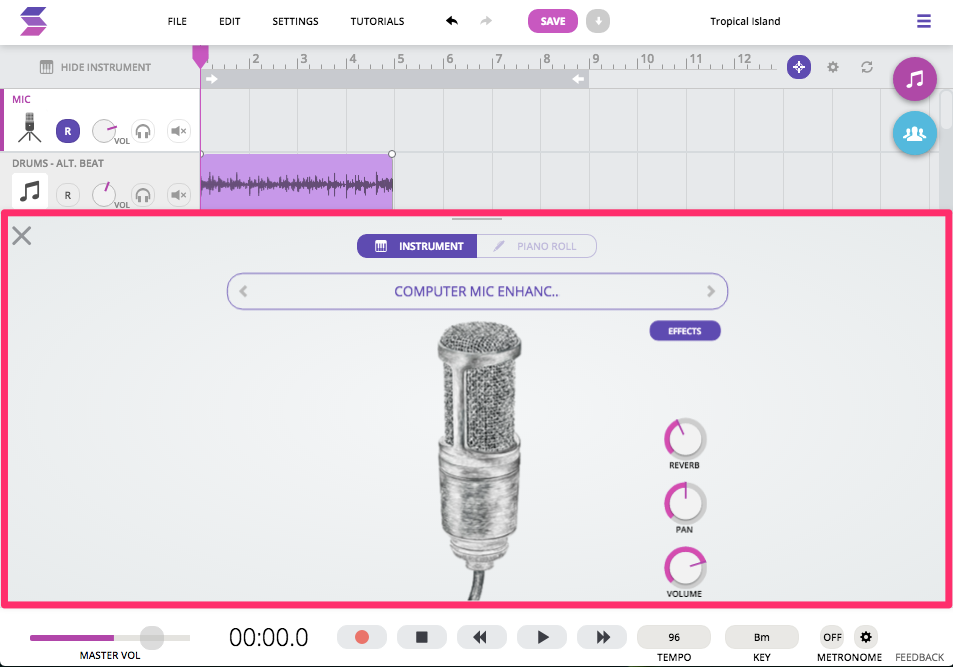953x667 pixels.
Task: Click the MASTER VOL slider handle
Action: point(151,638)
